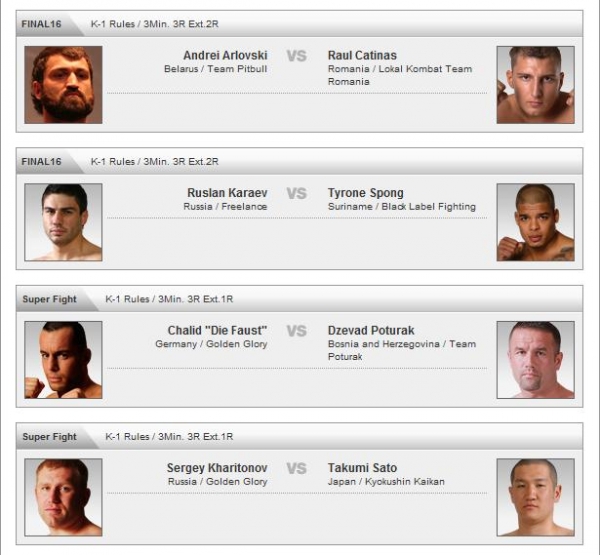
Task: Open Sergey Kharitonov name link
Action: pyautogui.click(x=217, y=468)
